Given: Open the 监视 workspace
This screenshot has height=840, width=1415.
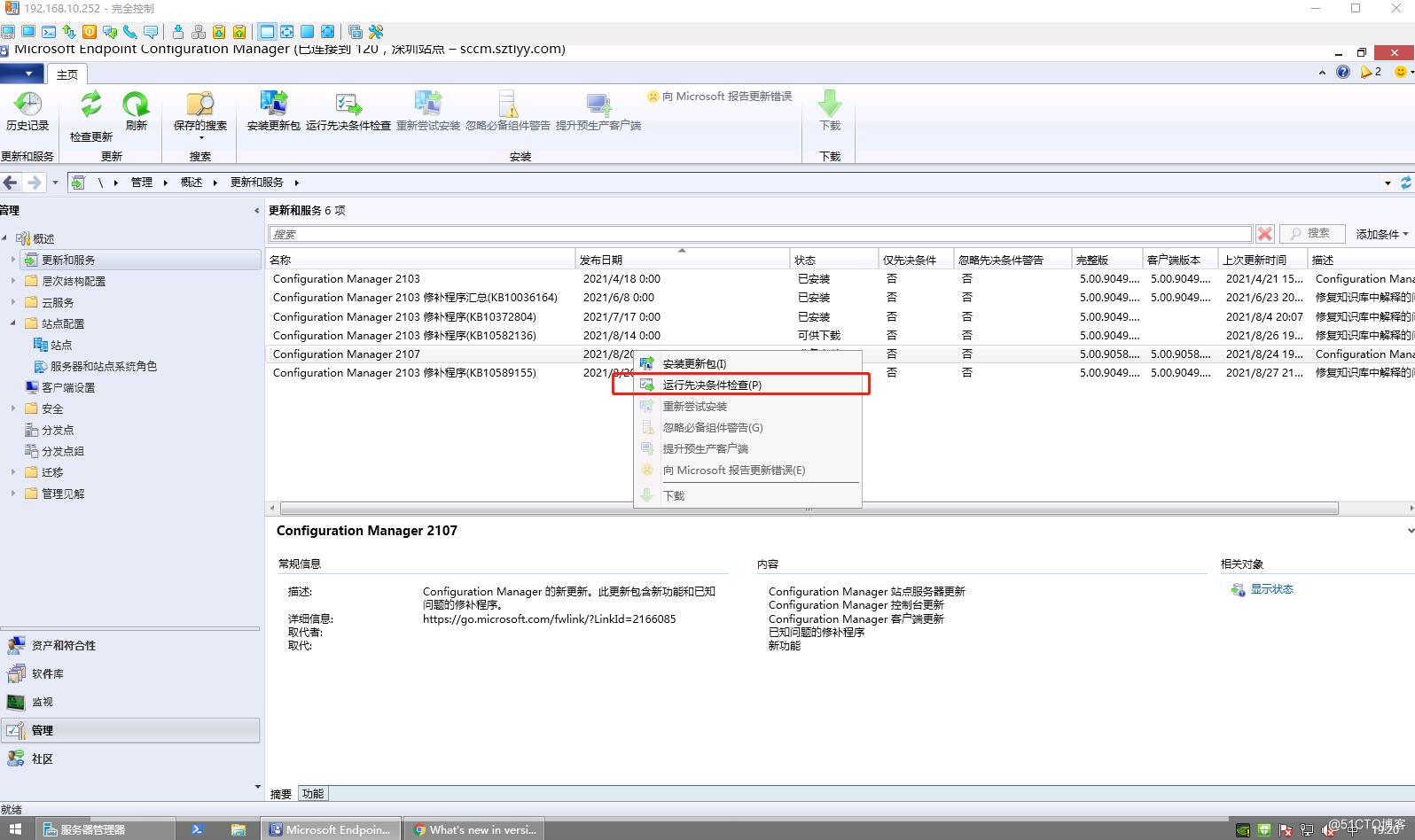Looking at the screenshot, I should (129, 702).
